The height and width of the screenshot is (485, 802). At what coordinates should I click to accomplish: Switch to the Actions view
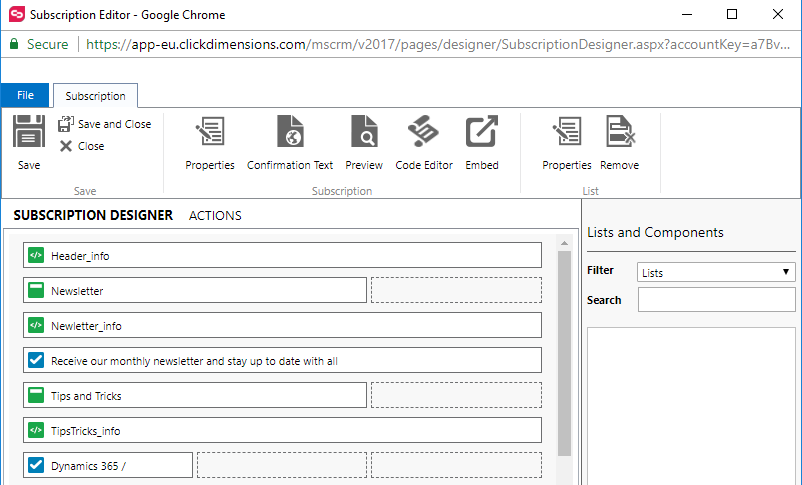pyautogui.click(x=215, y=215)
